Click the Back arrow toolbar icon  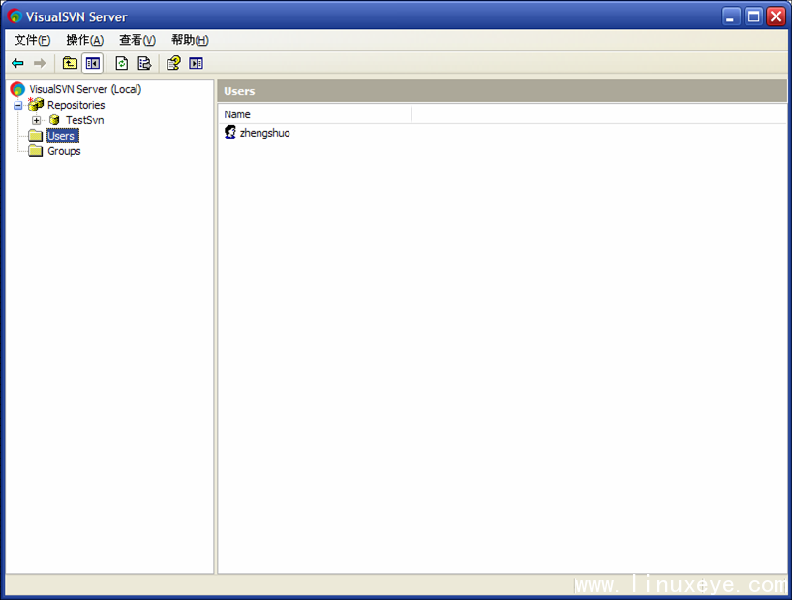coord(18,63)
